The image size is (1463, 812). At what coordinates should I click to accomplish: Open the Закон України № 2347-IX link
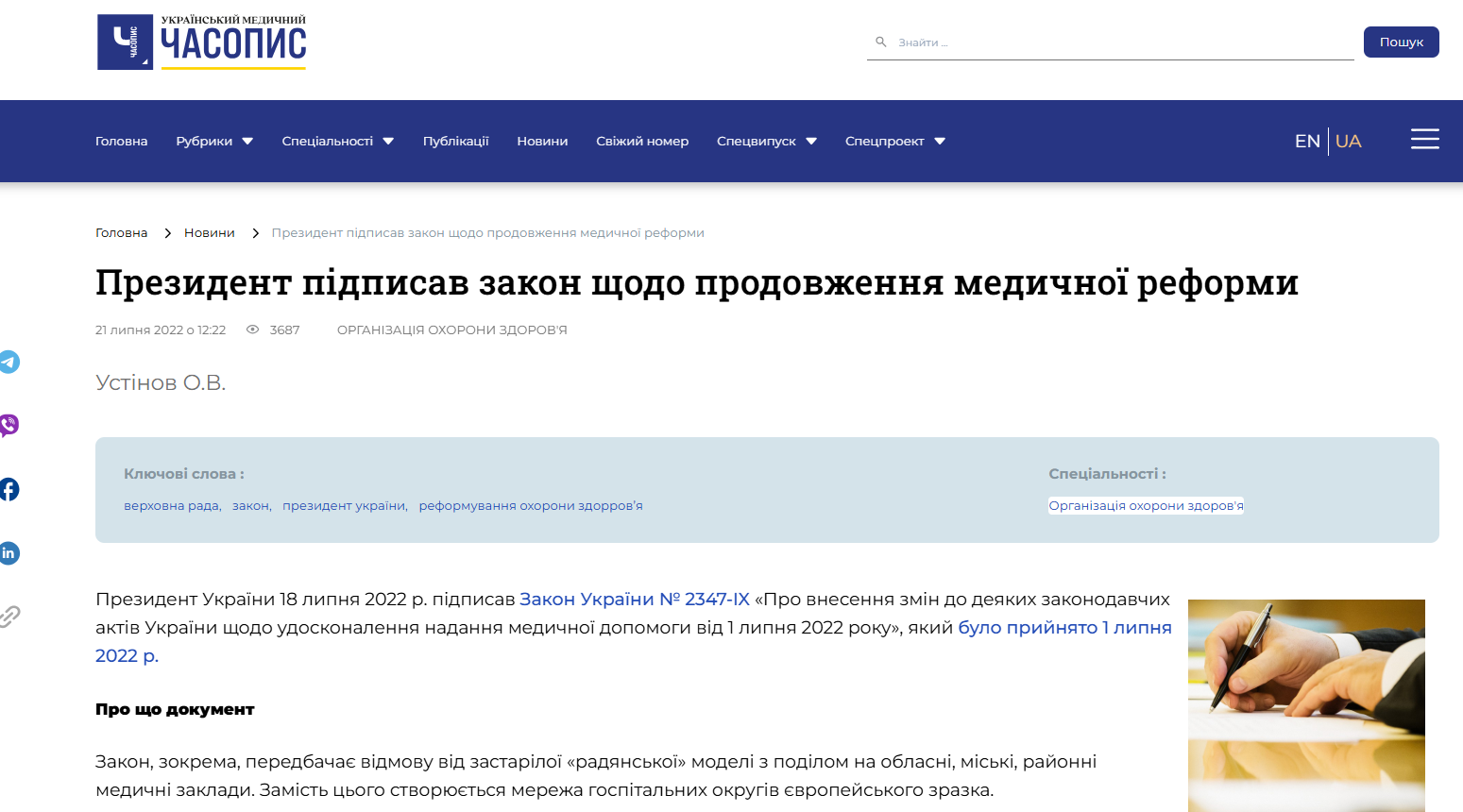pyautogui.click(x=635, y=599)
